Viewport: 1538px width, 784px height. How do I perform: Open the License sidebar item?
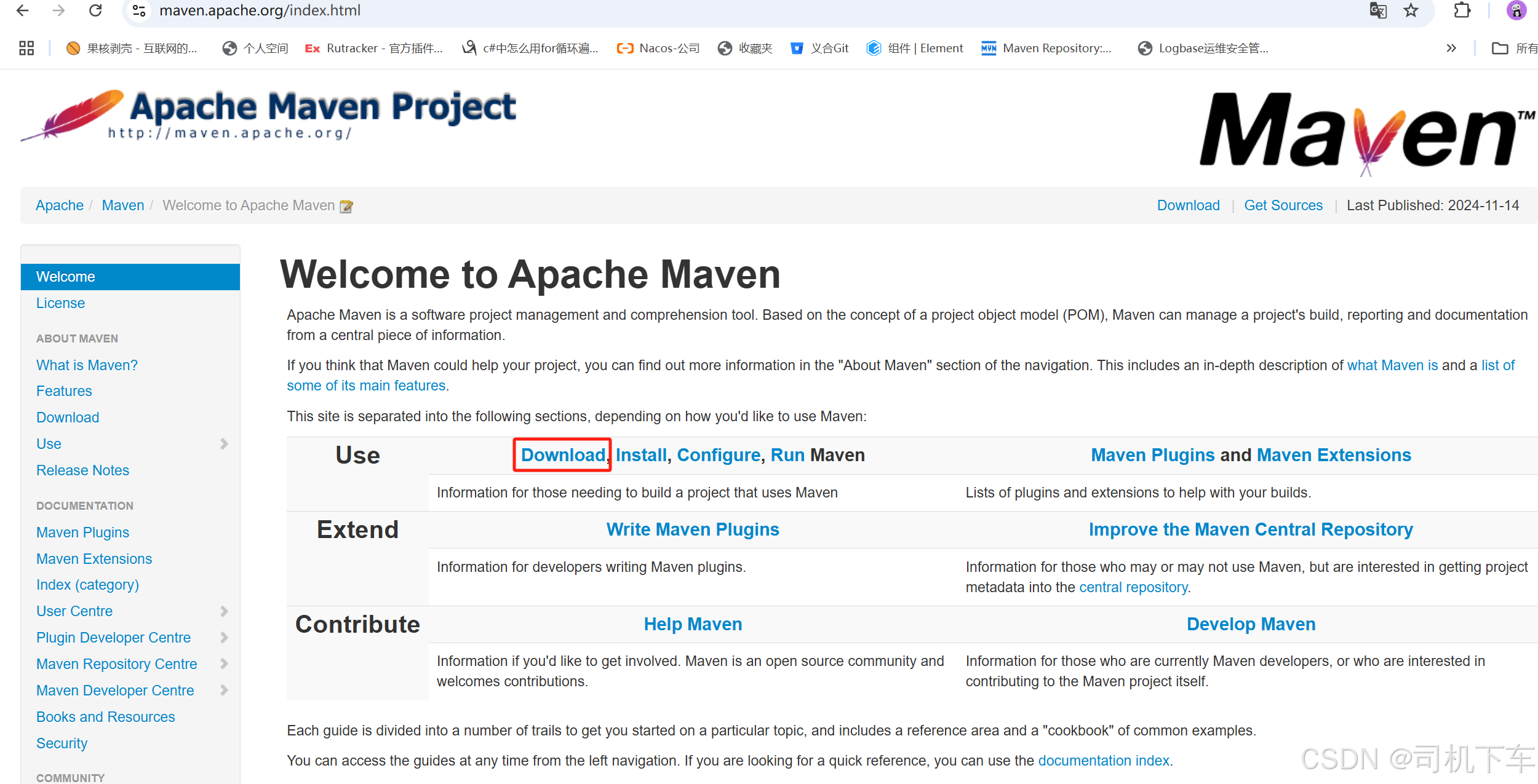[60, 303]
